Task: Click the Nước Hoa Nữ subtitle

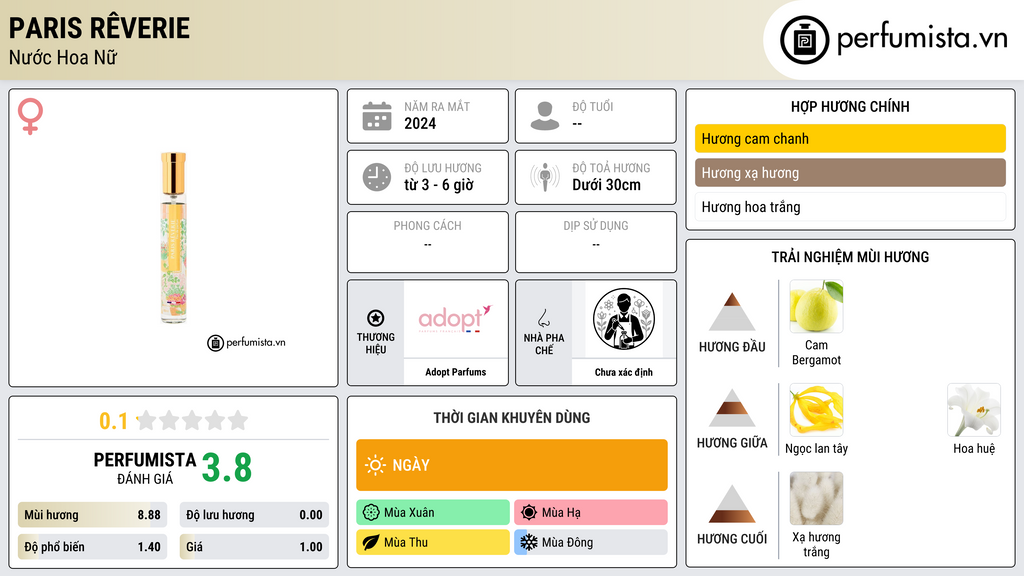Action: click(x=63, y=57)
